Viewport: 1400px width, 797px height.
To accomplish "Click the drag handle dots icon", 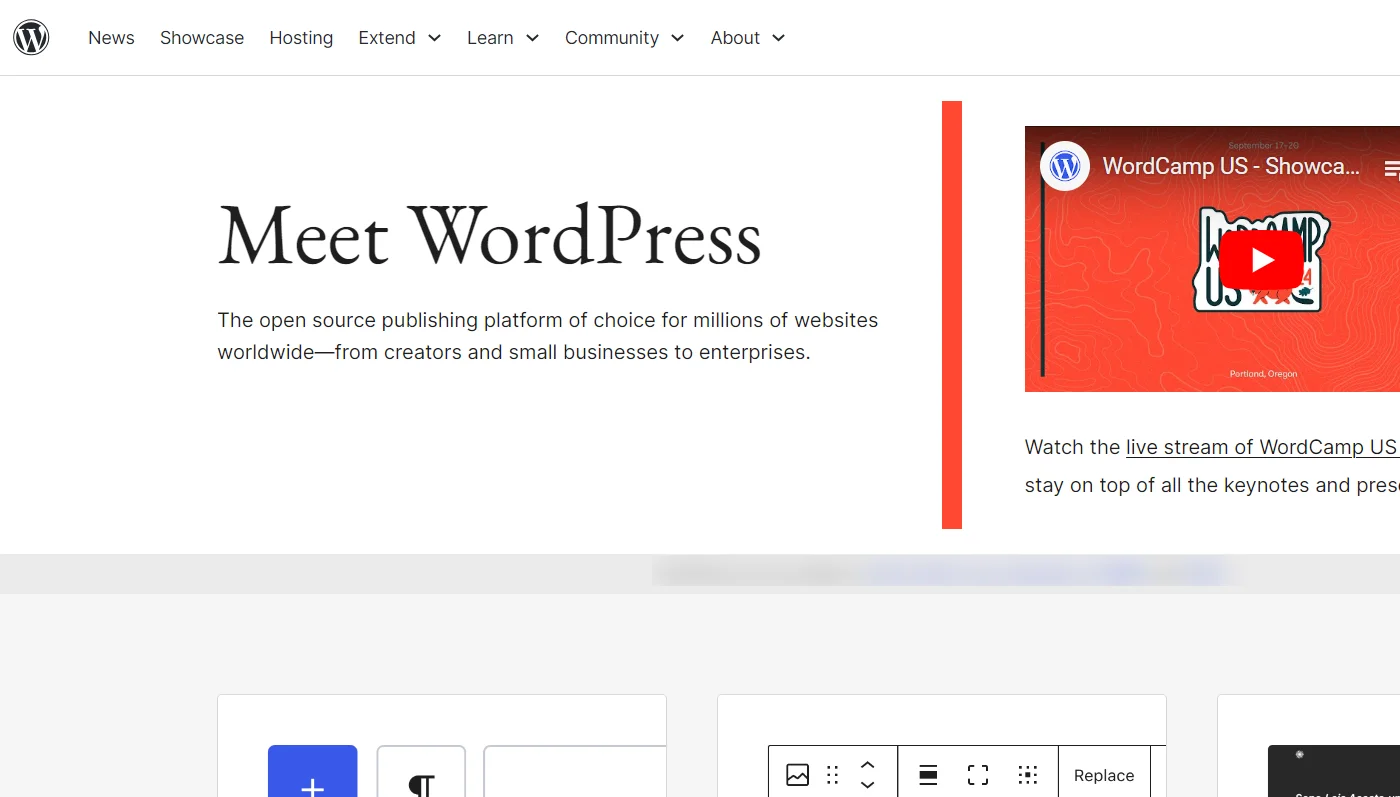I will (832, 775).
